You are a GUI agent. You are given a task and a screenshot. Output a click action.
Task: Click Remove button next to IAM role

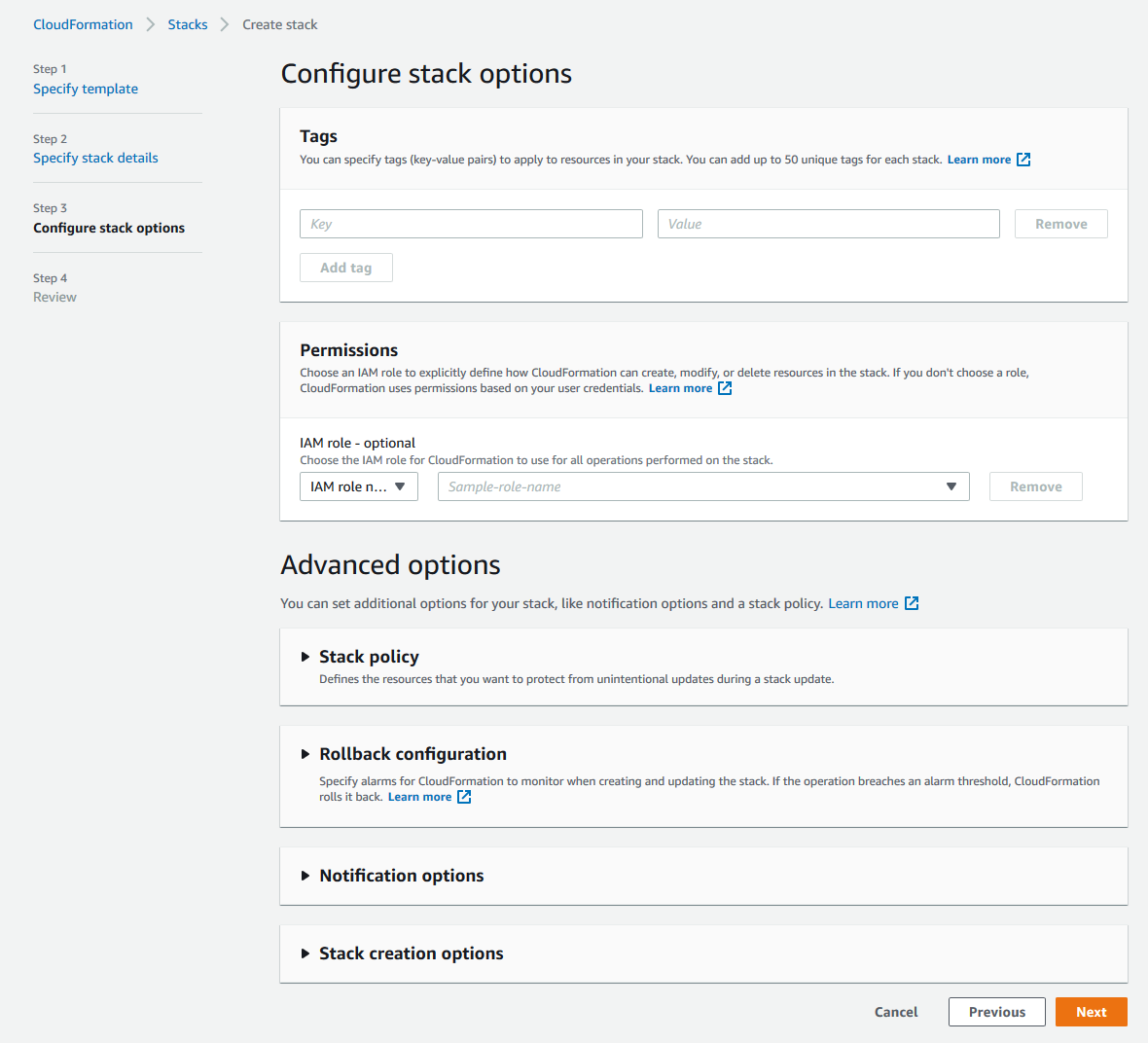pos(1036,486)
